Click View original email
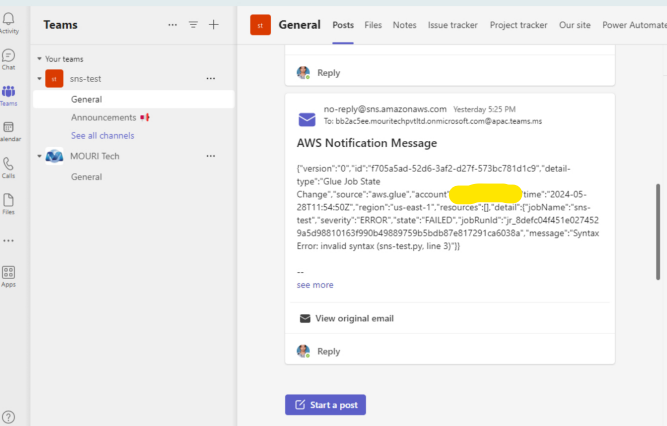The width and height of the screenshot is (667, 426). (354, 318)
